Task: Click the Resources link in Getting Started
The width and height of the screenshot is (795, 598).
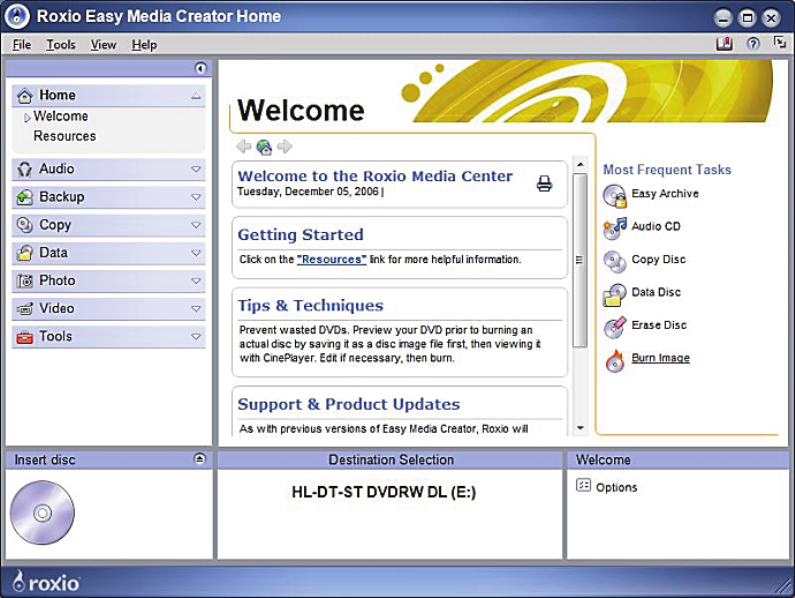Action: 331,260
